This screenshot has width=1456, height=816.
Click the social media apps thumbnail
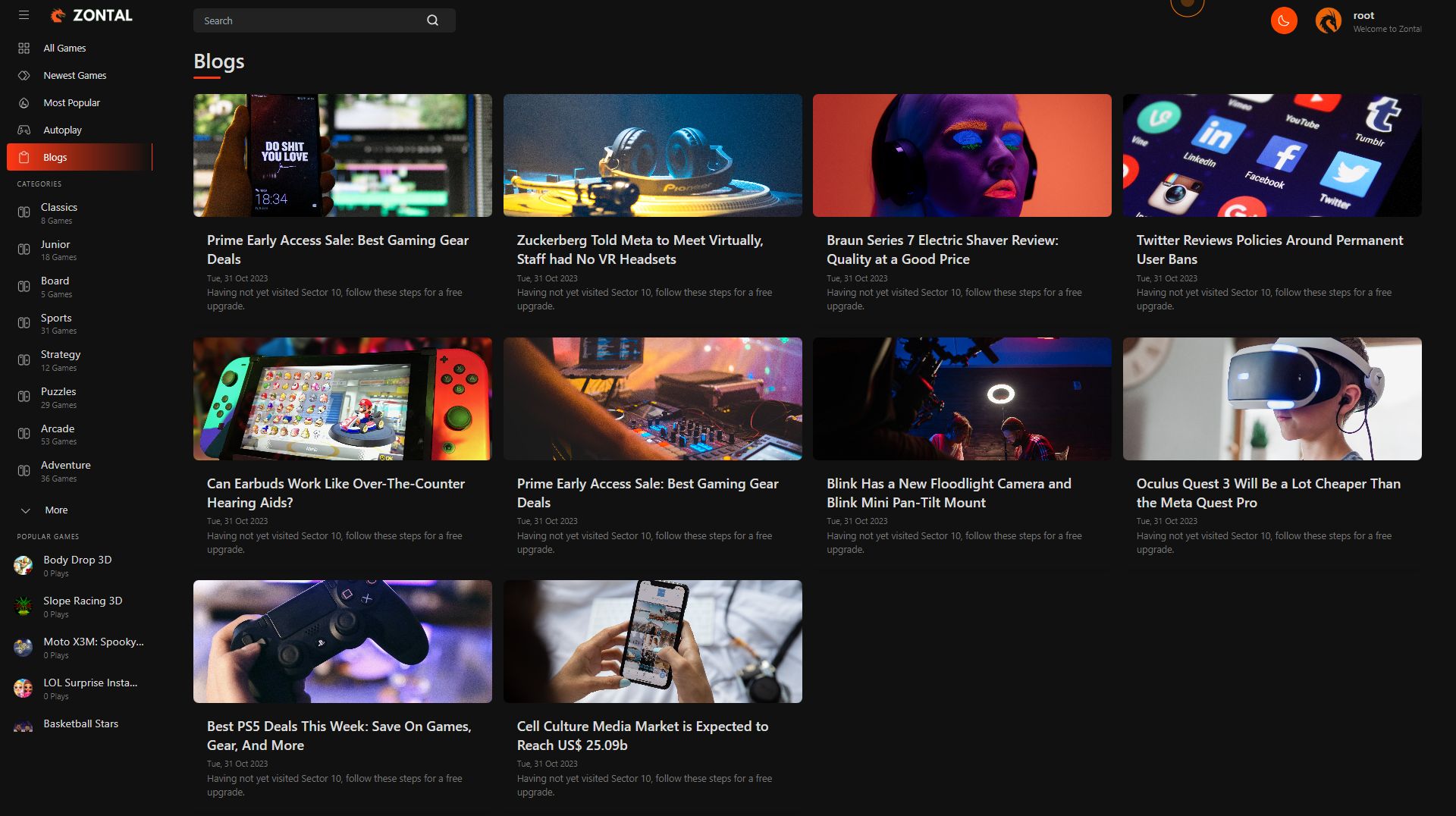[1272, 155]
